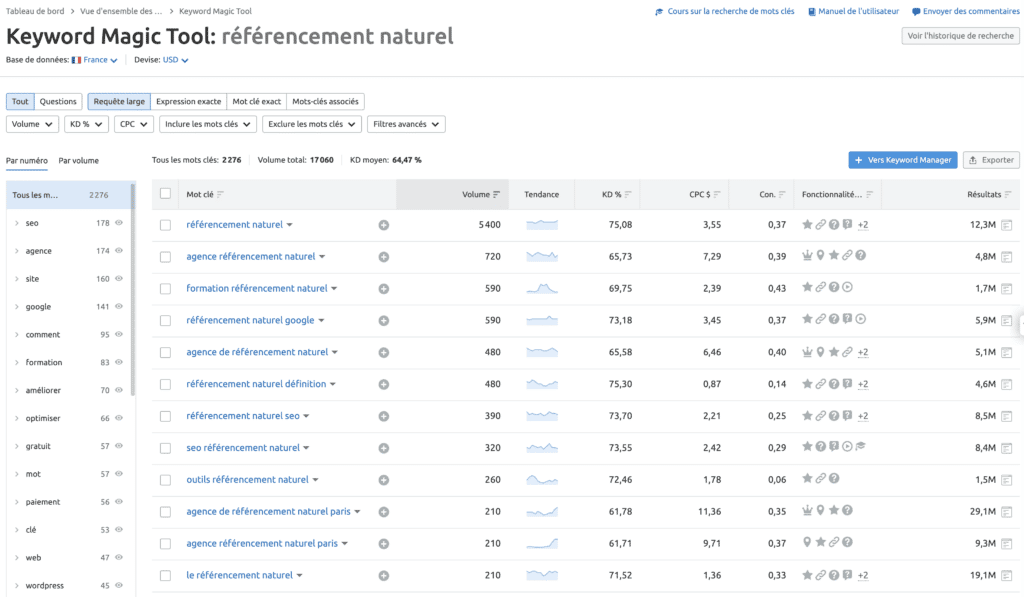1024x597 pixels.
Task: Select 'Expression exacte' match type
Action: pos(189,102)
